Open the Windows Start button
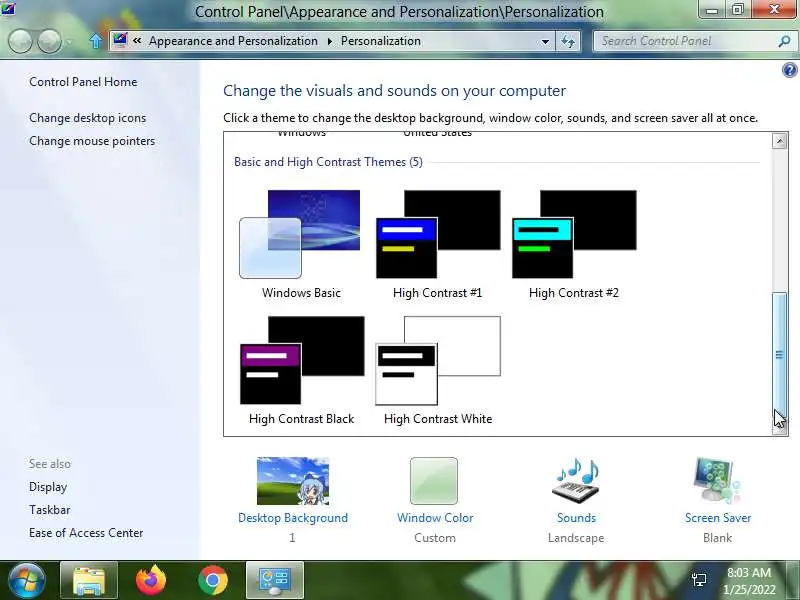The height and width of the screenshot is (600, 800). pos(27,580)
